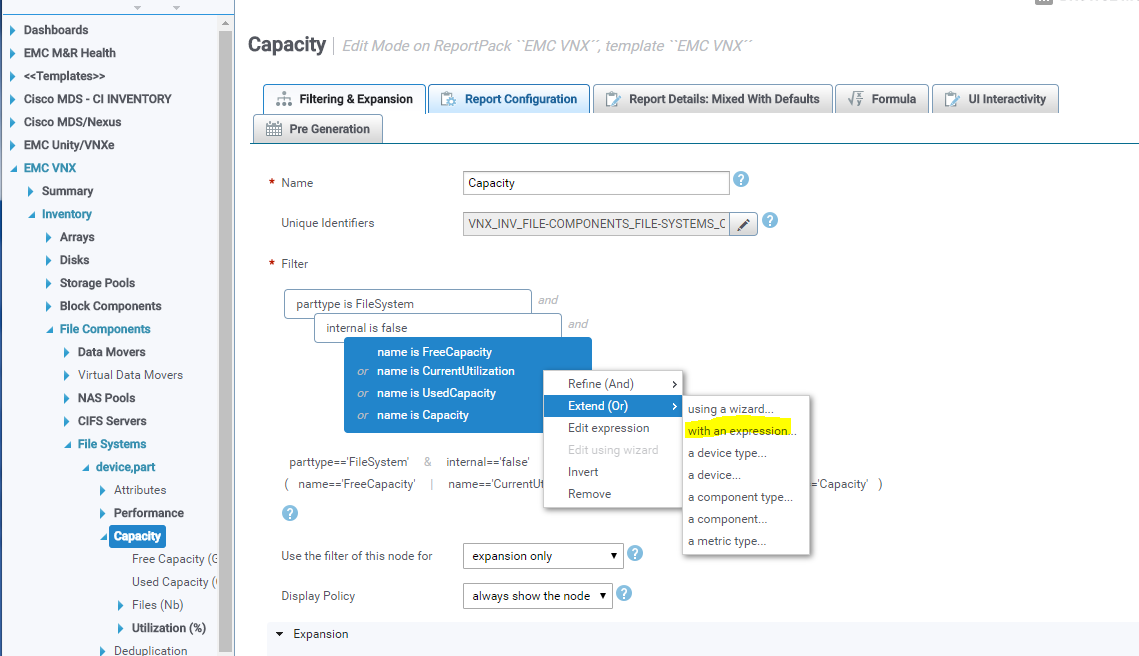This screenshot has width=1139, height=656.
Task: Click the help icon below filter expression
Action: 290,514
